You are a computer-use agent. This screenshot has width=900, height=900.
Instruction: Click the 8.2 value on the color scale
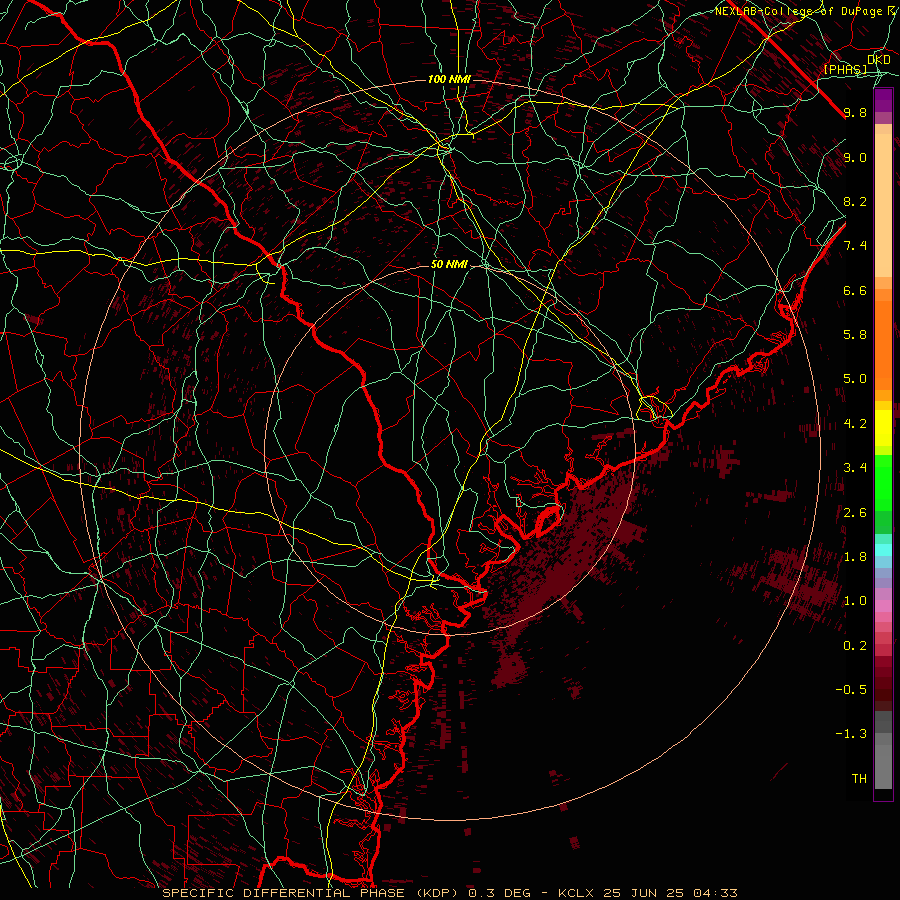[x=855, y=201]
